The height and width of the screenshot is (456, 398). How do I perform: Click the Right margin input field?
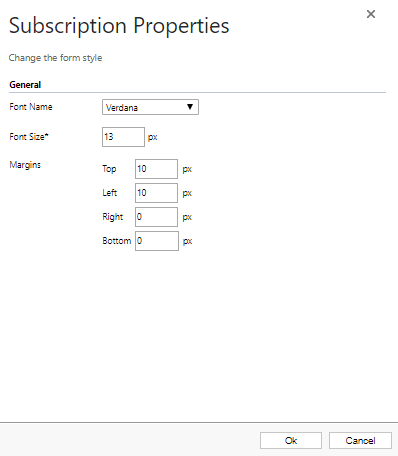coord(156,217)
